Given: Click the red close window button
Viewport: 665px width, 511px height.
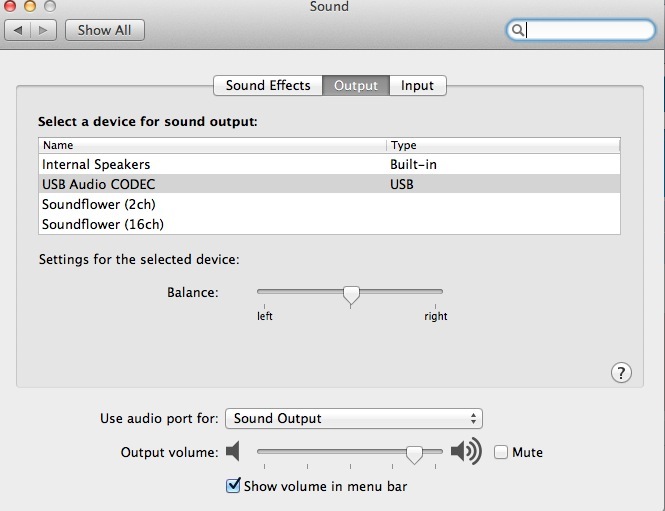Looking at the screenshot, I should point(10,6).
